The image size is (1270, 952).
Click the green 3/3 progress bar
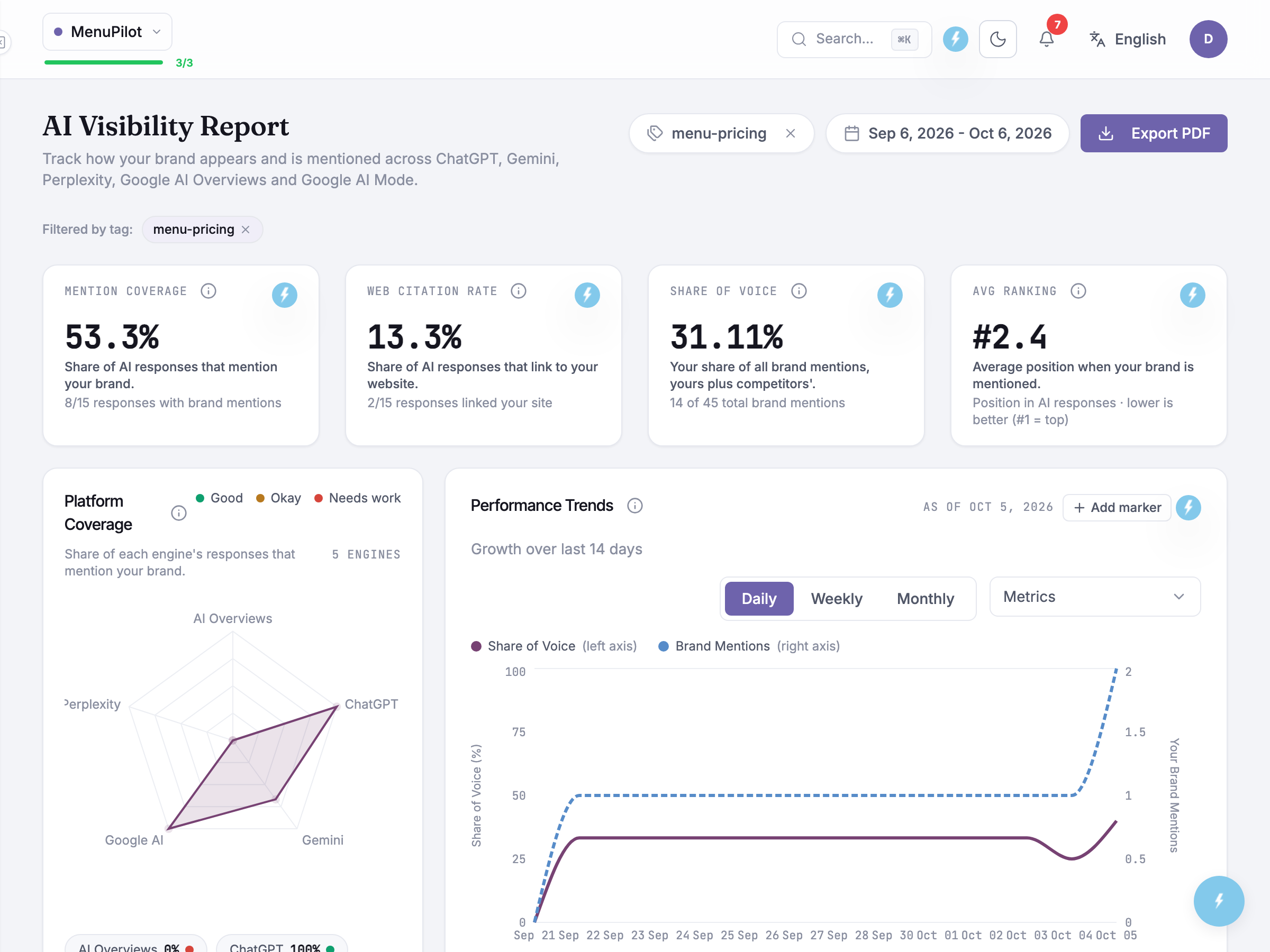pos(104,62)
